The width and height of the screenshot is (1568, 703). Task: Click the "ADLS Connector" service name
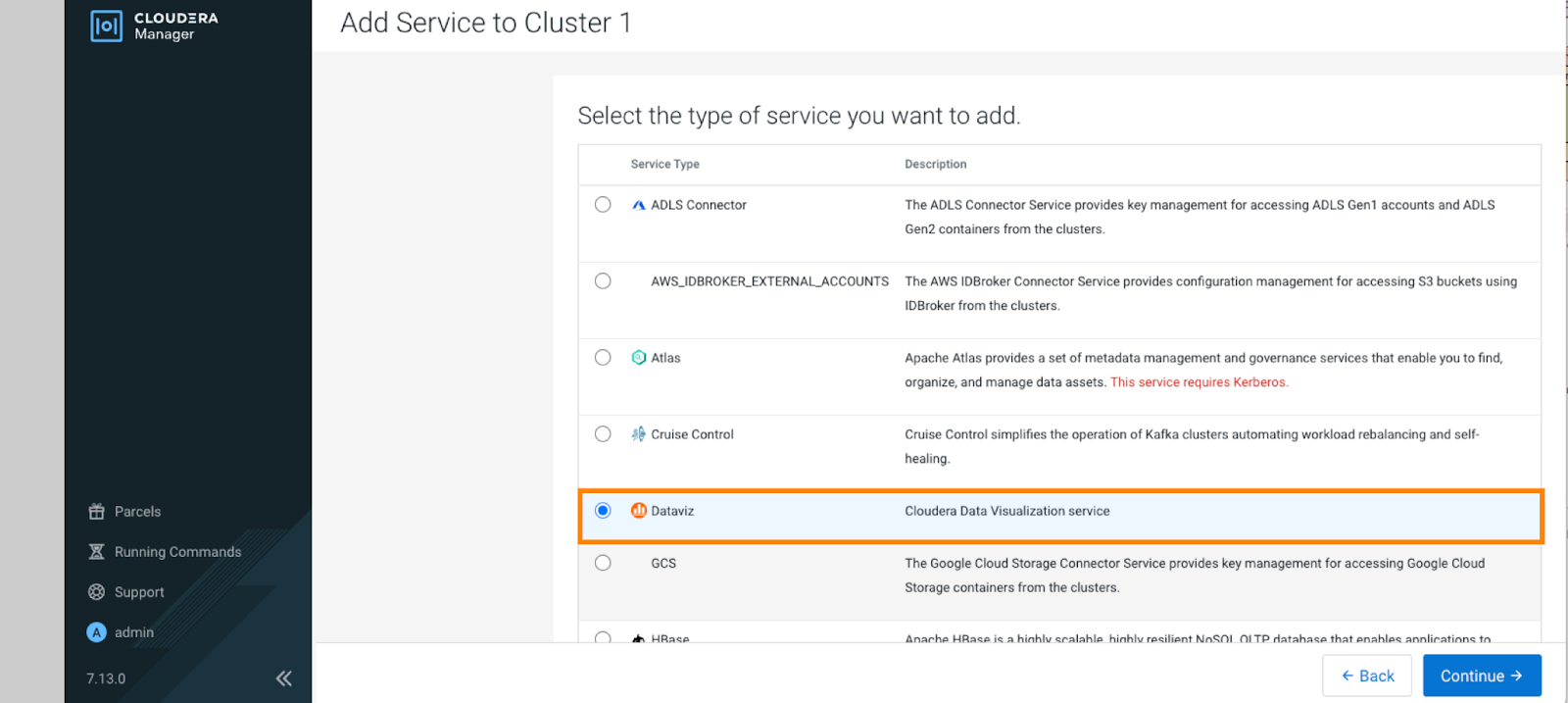pyautogui.click(x=699, y=205)
